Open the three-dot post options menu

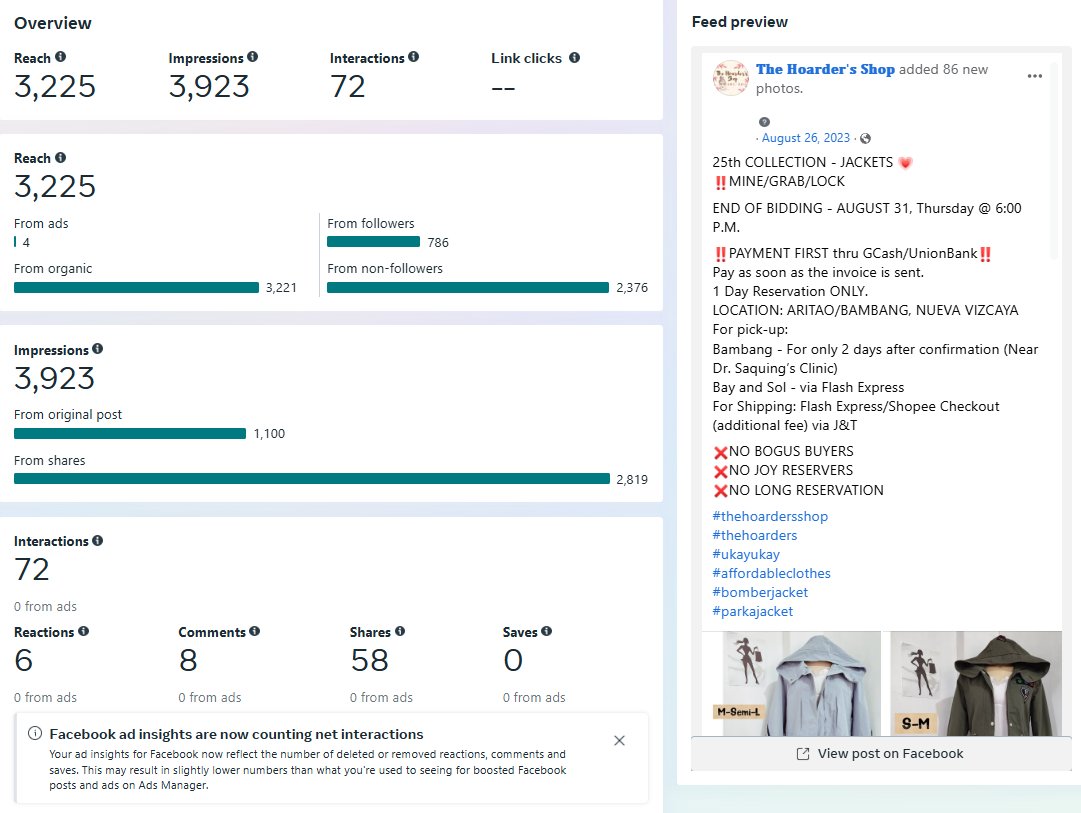click(x=1034, y=76)
